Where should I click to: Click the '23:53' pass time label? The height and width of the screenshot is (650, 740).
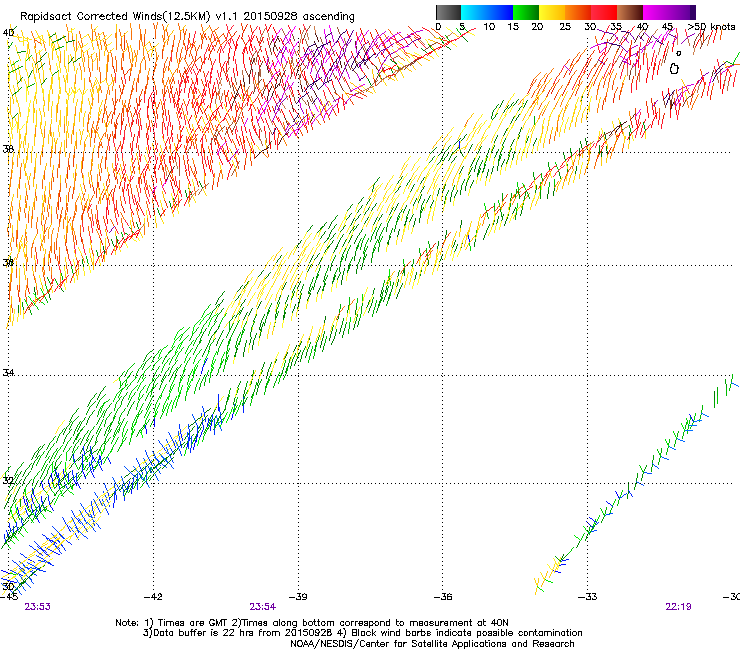[x=37, y=607]
